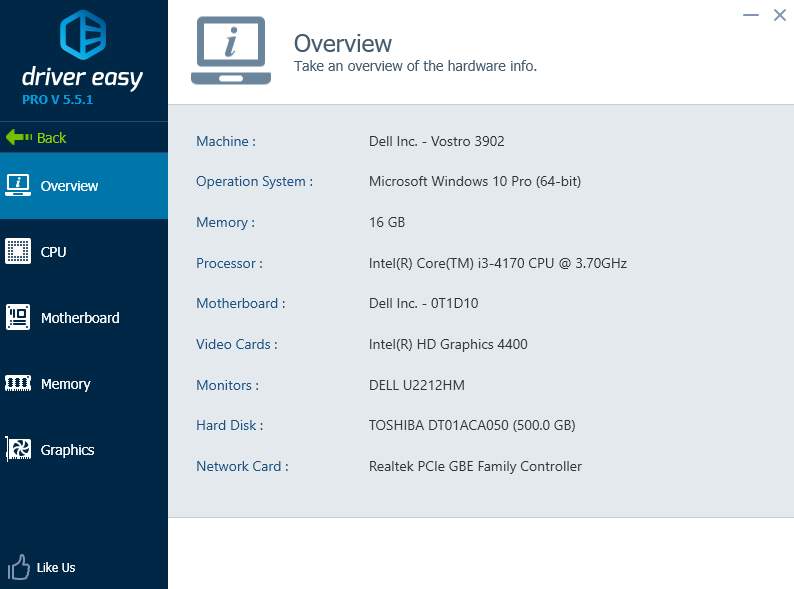This screenshot has width=794, height=589.
Task: Click the CPU chip icon in sidebar
Action: tap(18, 251)
